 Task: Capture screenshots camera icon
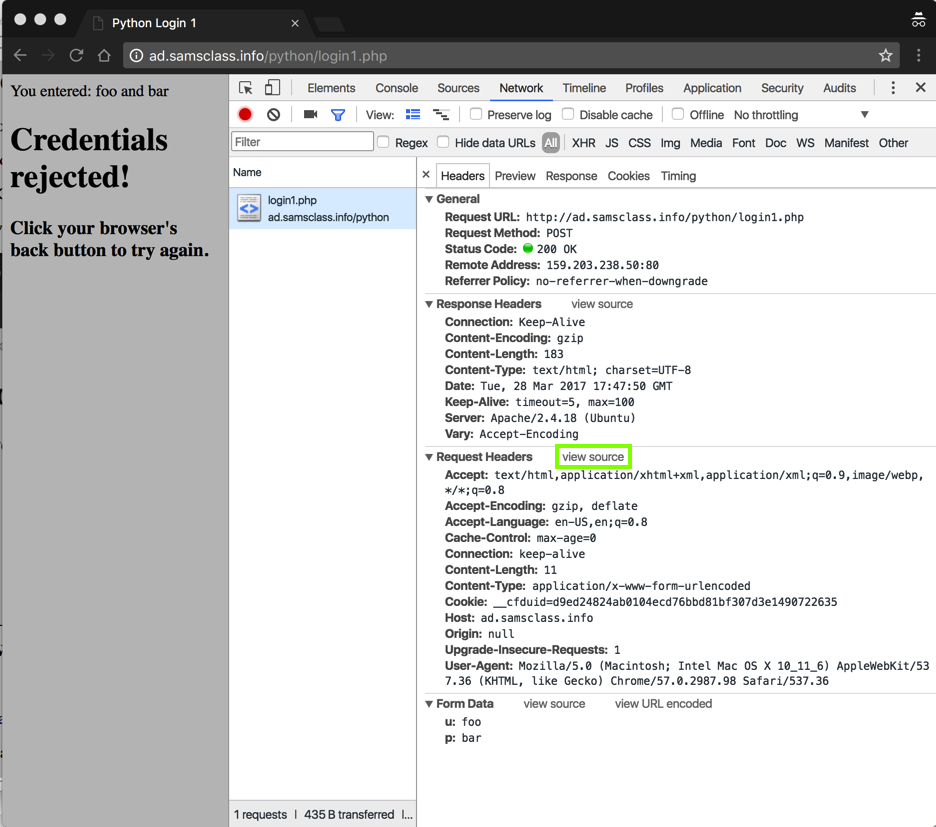(310, 114)
